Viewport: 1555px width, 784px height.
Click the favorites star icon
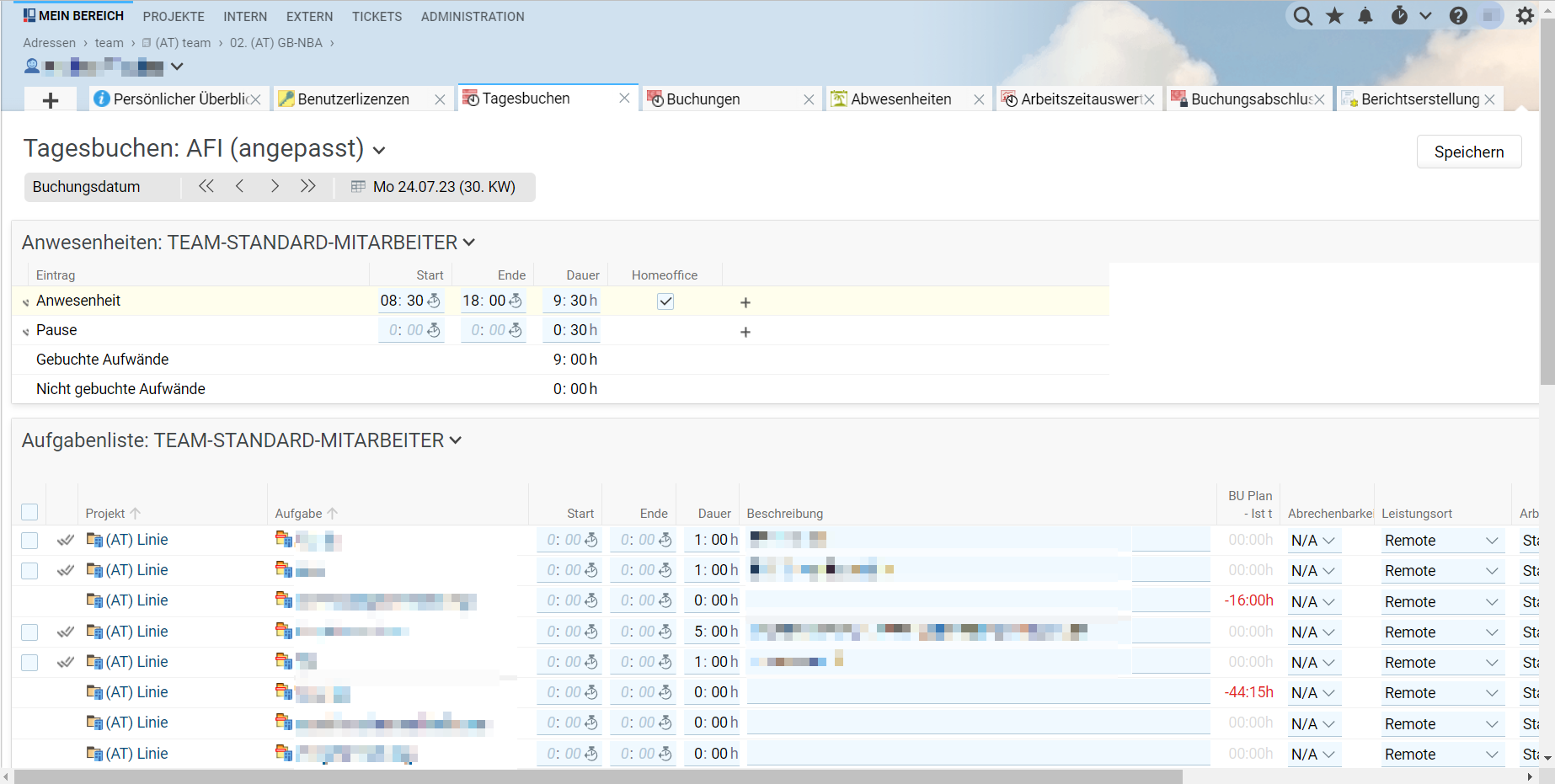coord(1334,16)
